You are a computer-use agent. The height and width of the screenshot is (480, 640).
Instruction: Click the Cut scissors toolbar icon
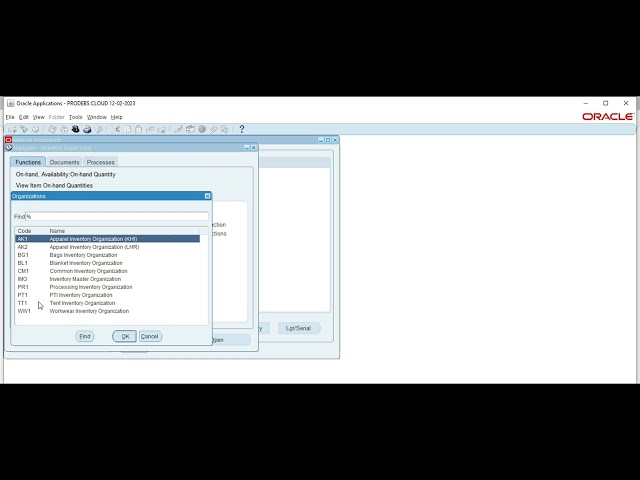pyautogui.click(x=116, y=129)
